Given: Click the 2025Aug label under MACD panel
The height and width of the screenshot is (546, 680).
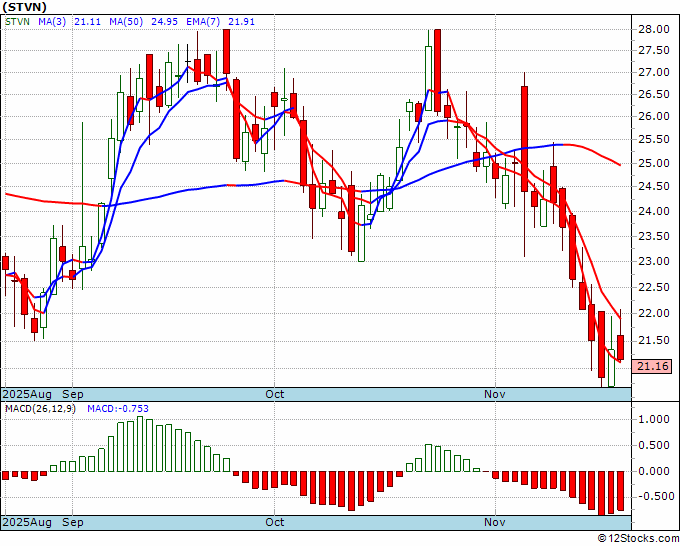Looking at the screenshot, I should 27,522.
